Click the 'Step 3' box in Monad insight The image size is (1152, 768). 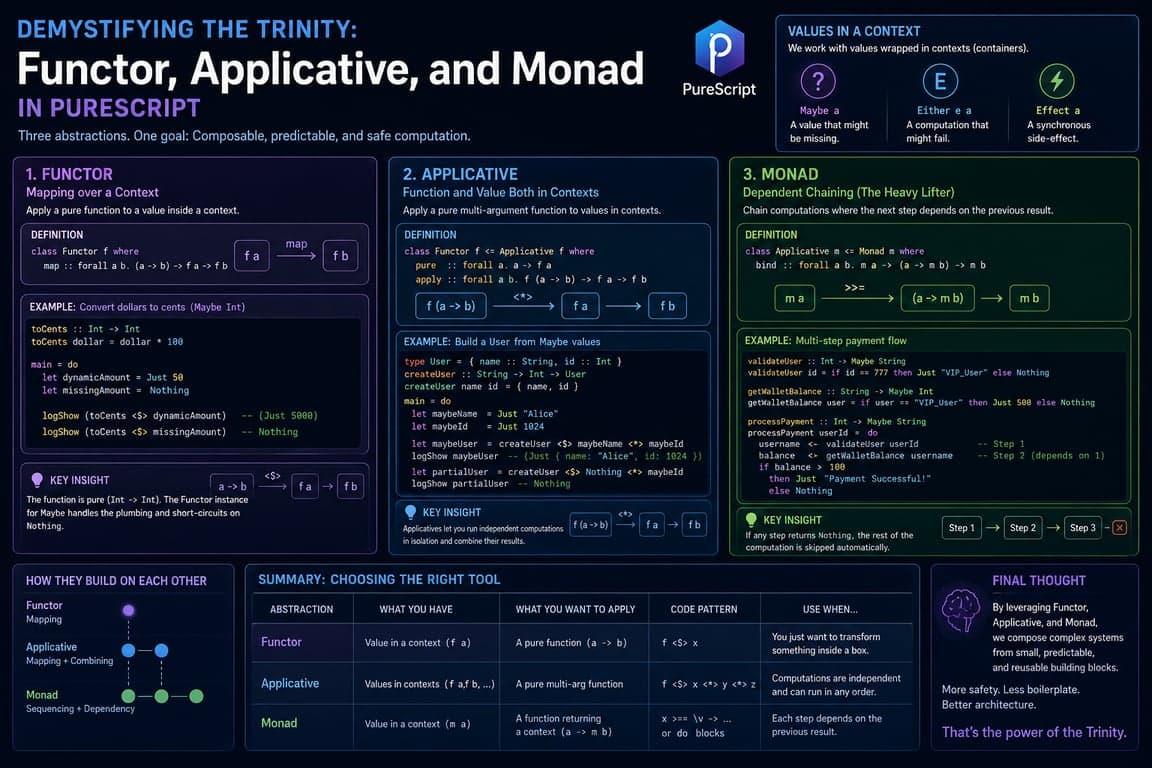tap(1083, 528)
